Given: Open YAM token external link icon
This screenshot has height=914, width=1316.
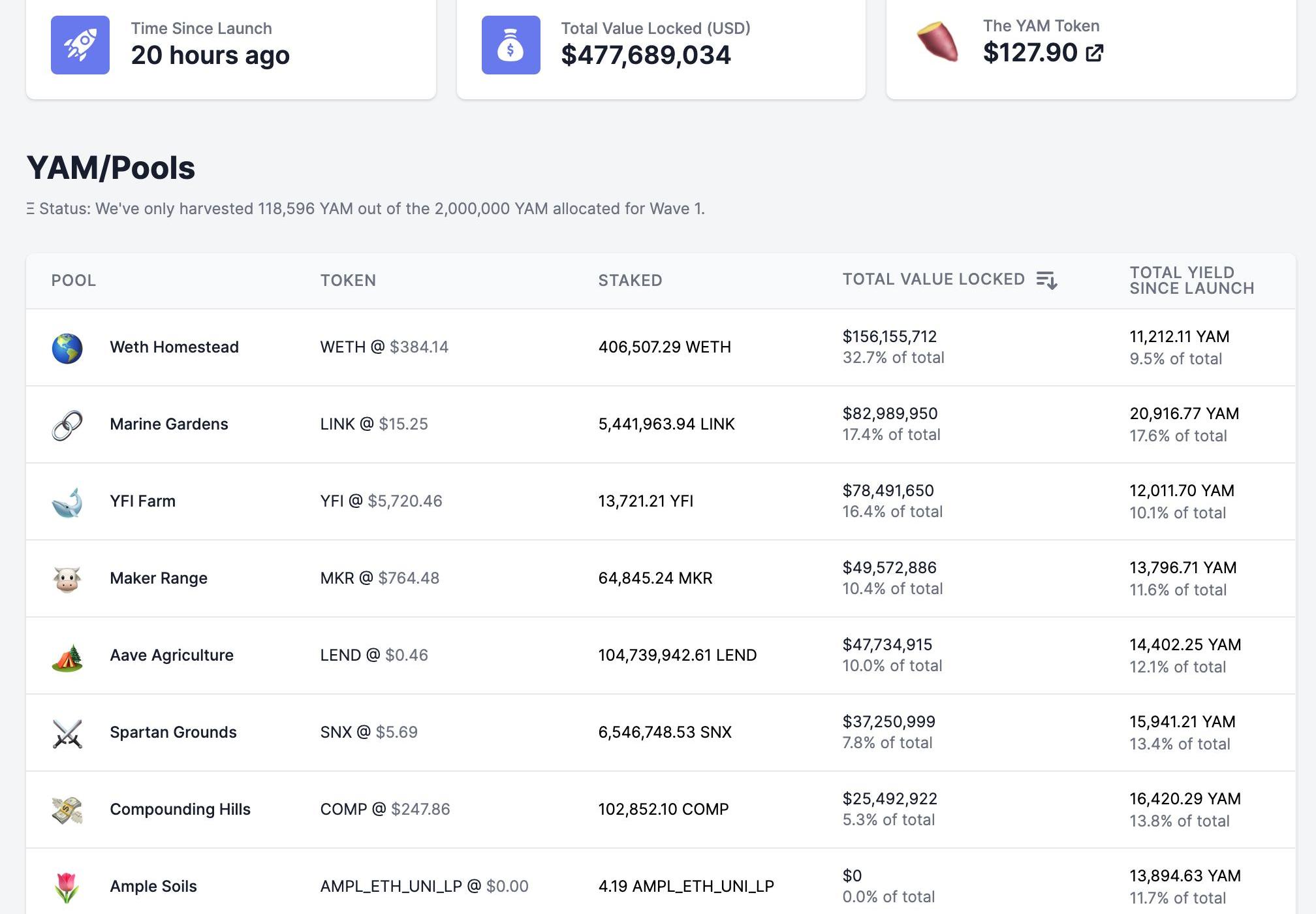Looking at the screenshot, I should coord(1095,53).
